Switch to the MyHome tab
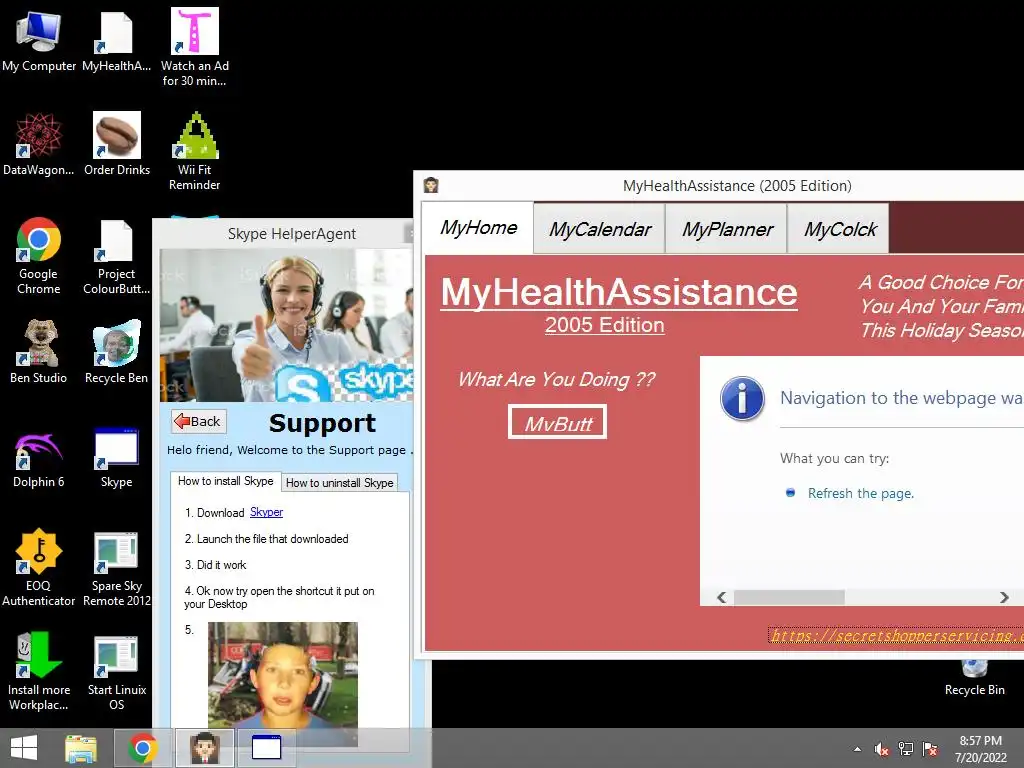The width and height of the screenshot is (1024, 768). click(478, 228)
